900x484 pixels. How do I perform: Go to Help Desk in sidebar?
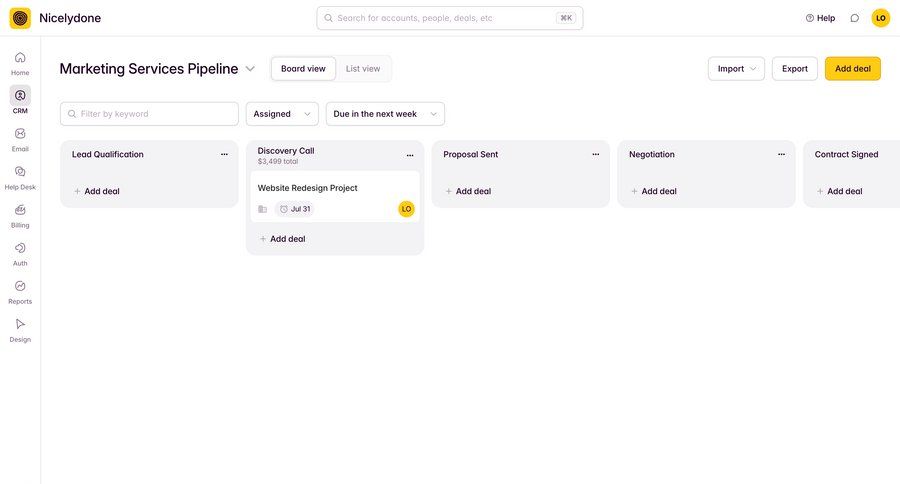(20, 177)
